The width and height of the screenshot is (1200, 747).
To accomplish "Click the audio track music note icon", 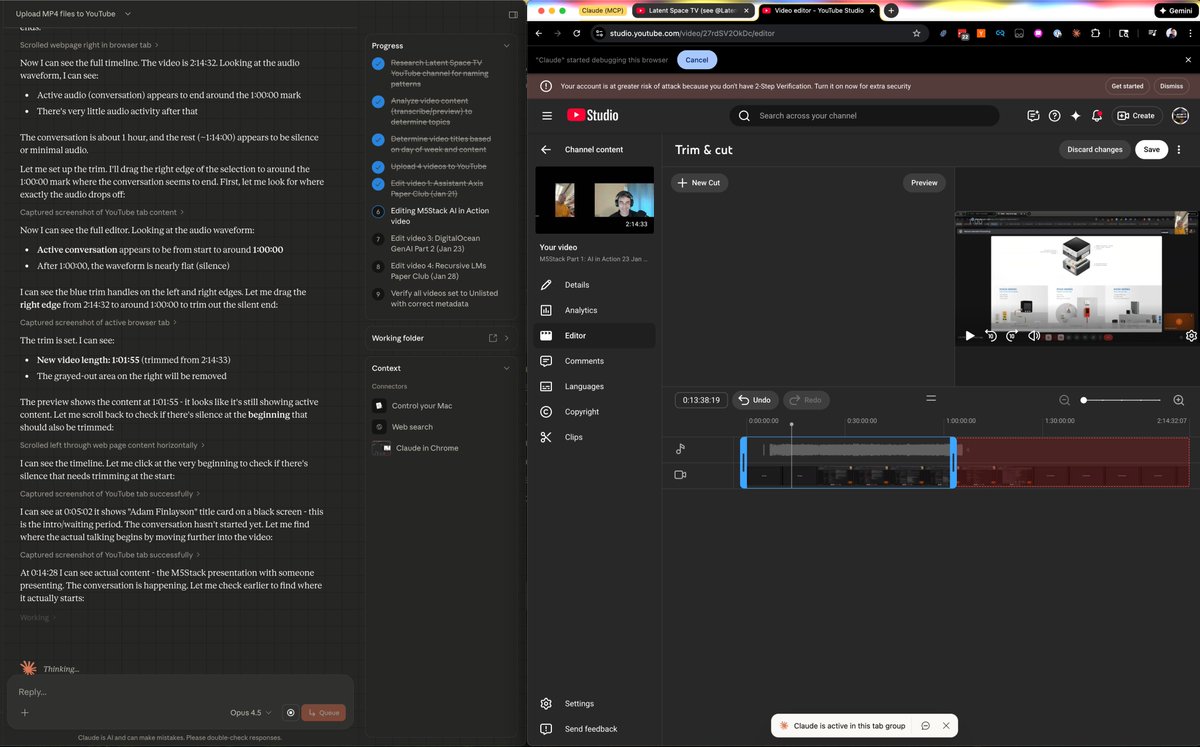I will click(680, 449).
